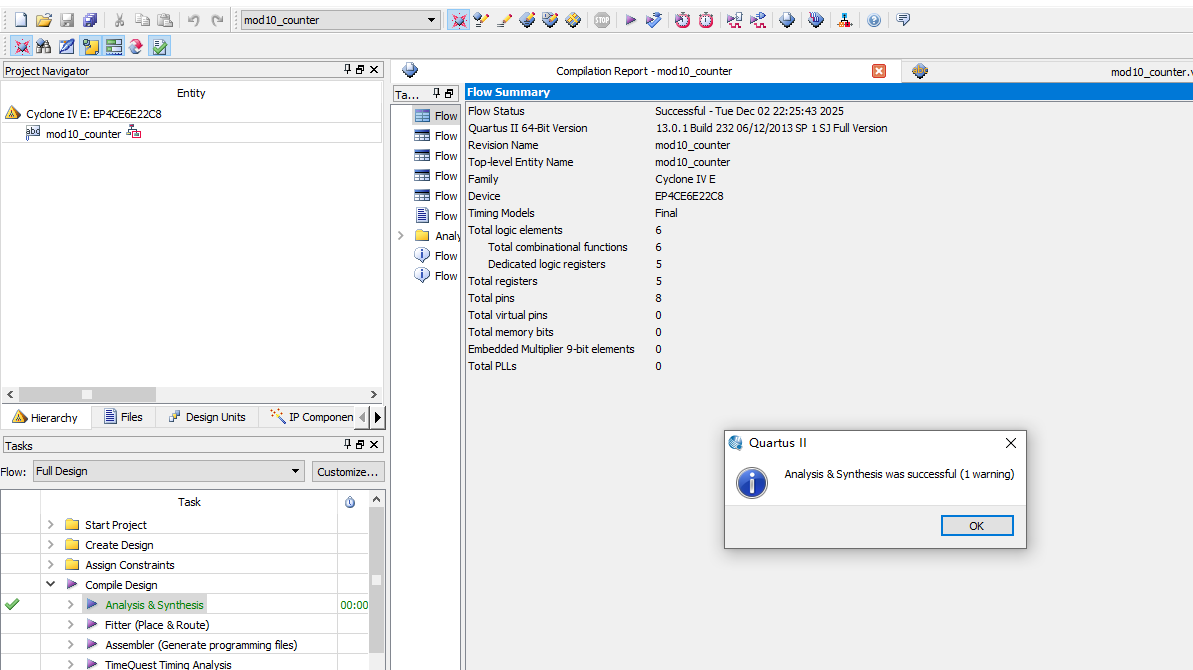
Task: Create a new file from toolbar
Action: click(x=21, y=20)
